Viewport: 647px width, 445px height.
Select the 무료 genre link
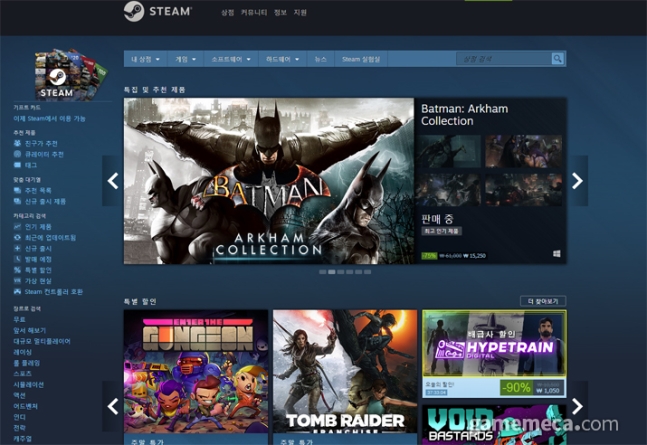coord(19,320)
